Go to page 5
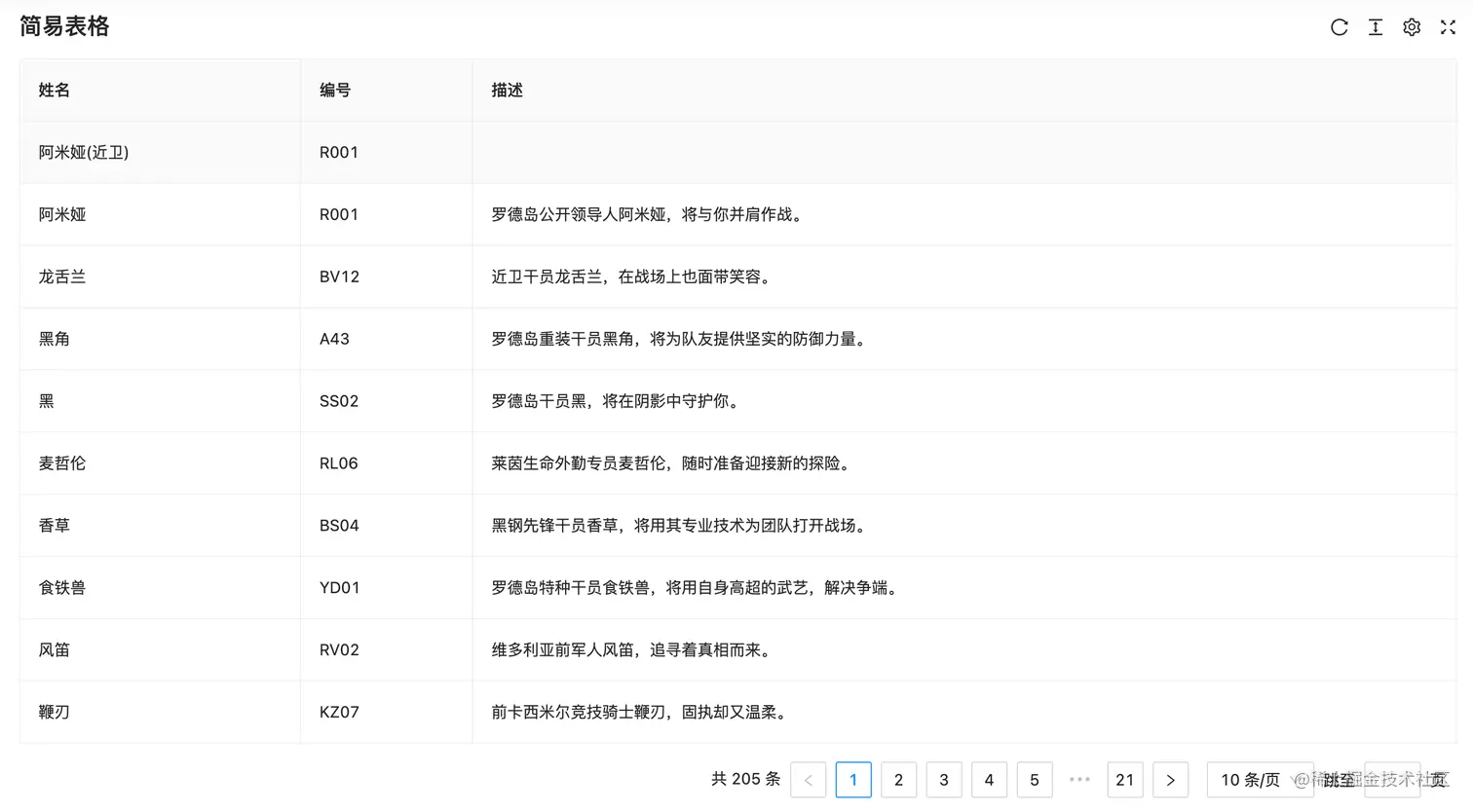The height and width of the screenshot is (812, 1473). point(1035,780)
